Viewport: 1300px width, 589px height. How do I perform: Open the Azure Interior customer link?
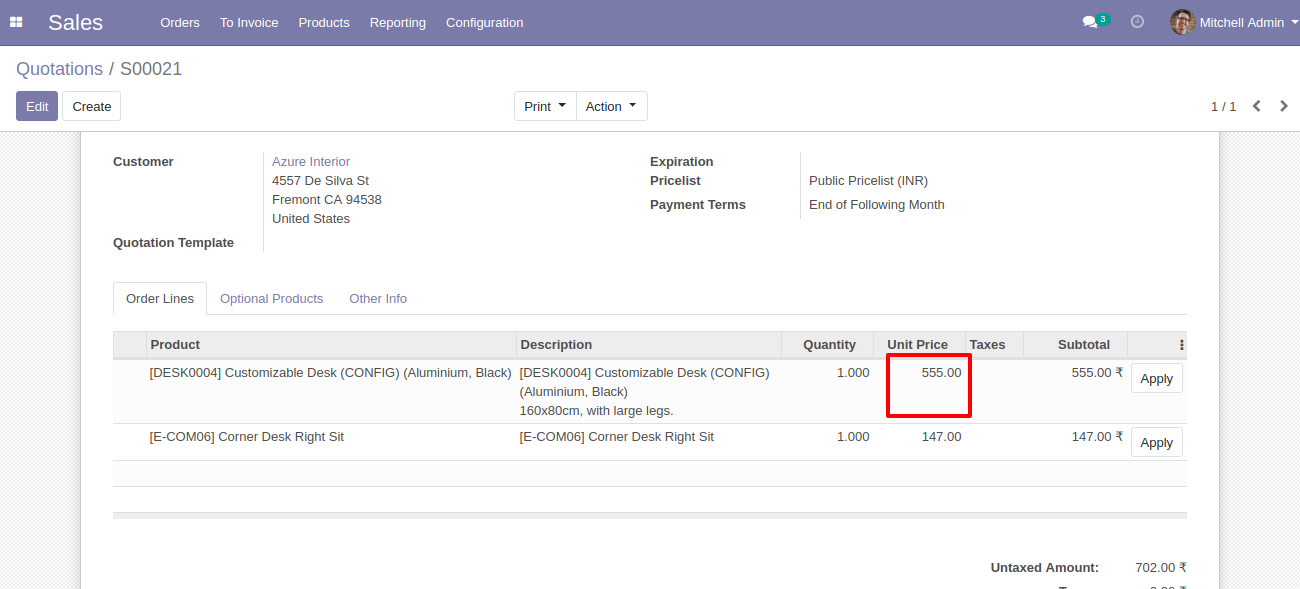(x=311, y=161)
